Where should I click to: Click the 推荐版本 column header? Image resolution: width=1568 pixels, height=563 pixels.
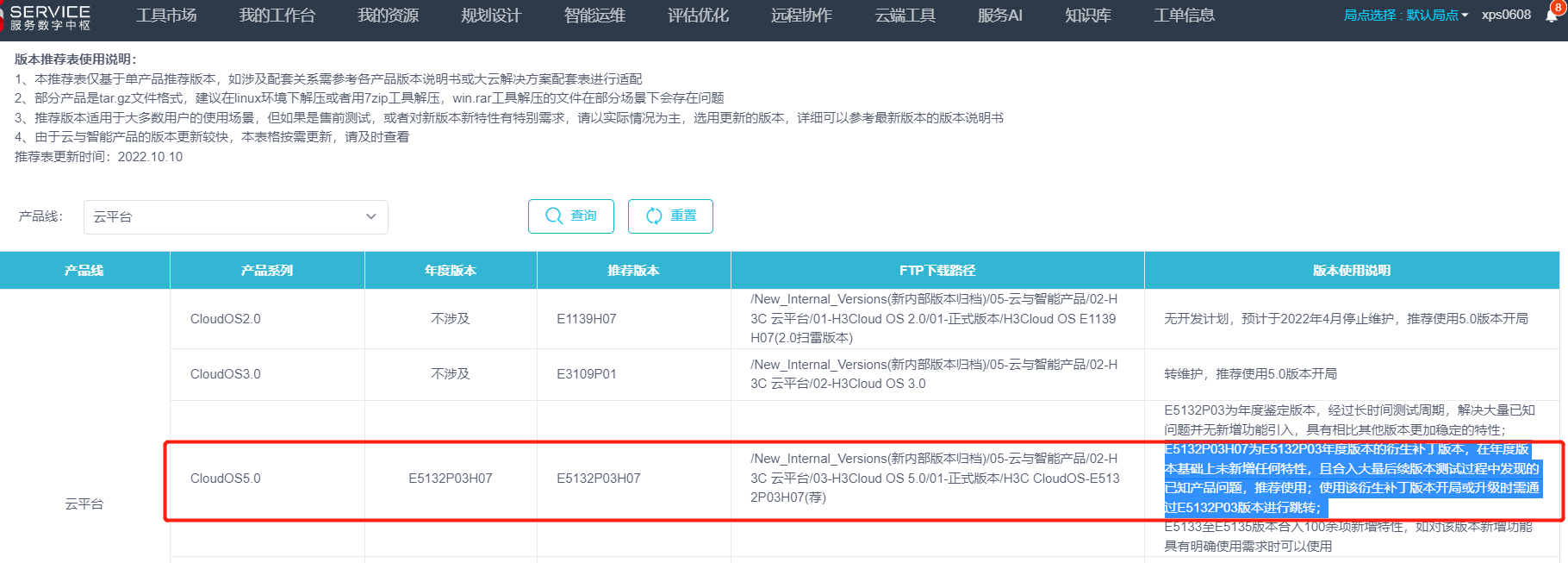point(633,271)
